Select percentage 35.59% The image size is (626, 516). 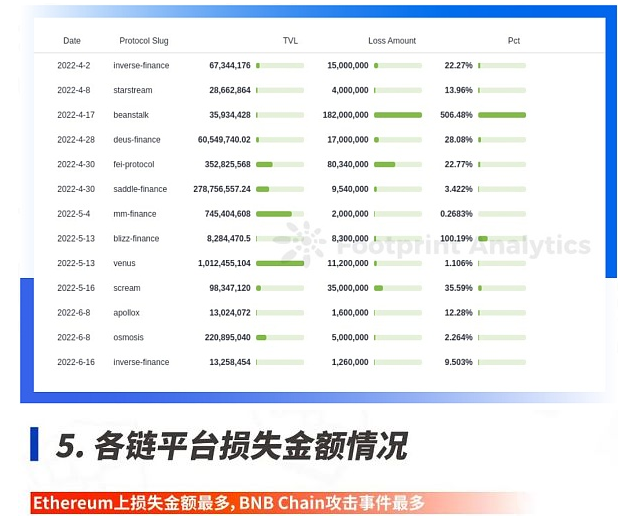pos(459,288)
